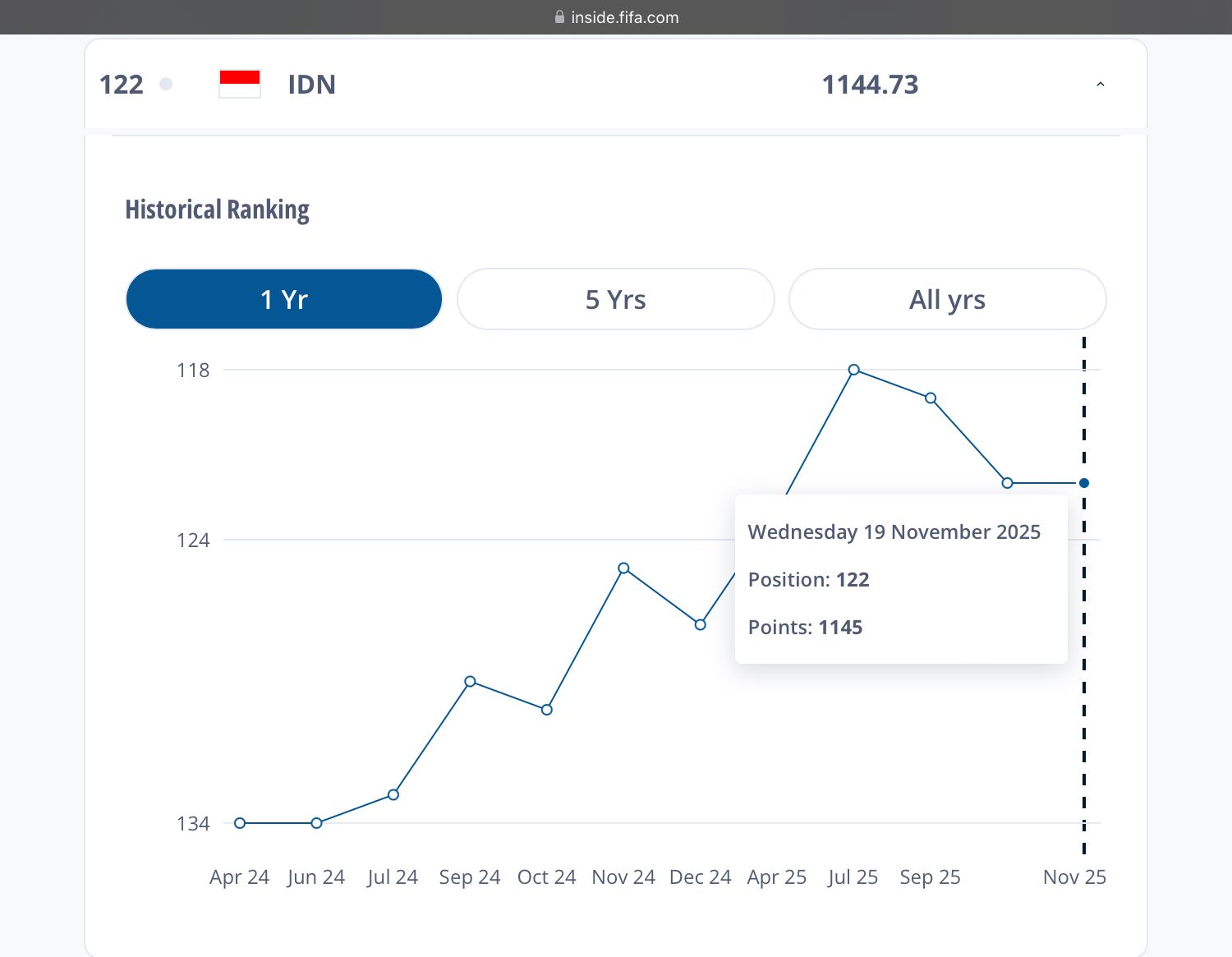Viewport: 1232px width, 957px height.
Task: Click the Nov 24 data point
Action: pyautogui.click(x=623, y=568)
